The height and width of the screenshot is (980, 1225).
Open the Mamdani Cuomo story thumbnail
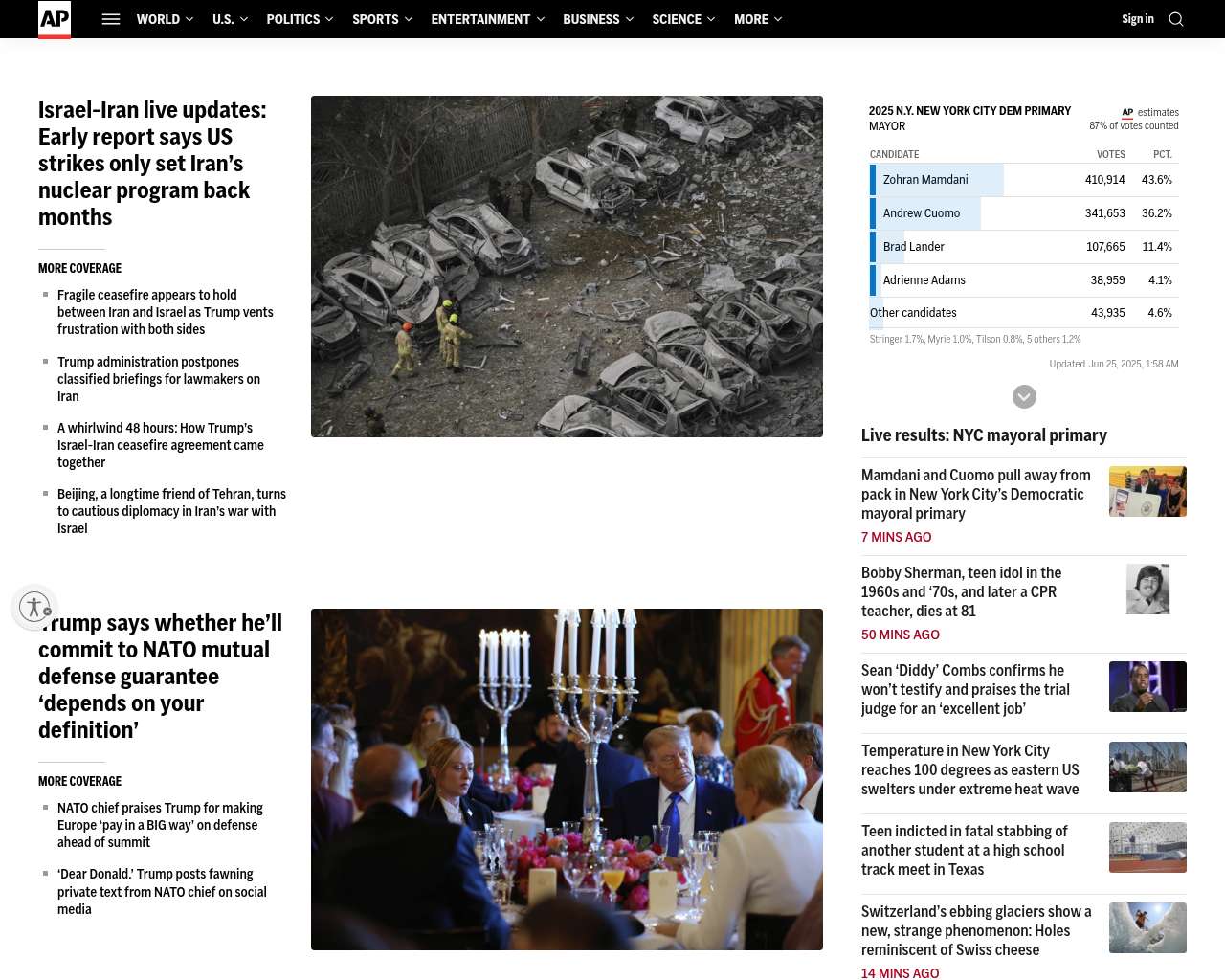pyautogui.click(x=1147, y=491)
